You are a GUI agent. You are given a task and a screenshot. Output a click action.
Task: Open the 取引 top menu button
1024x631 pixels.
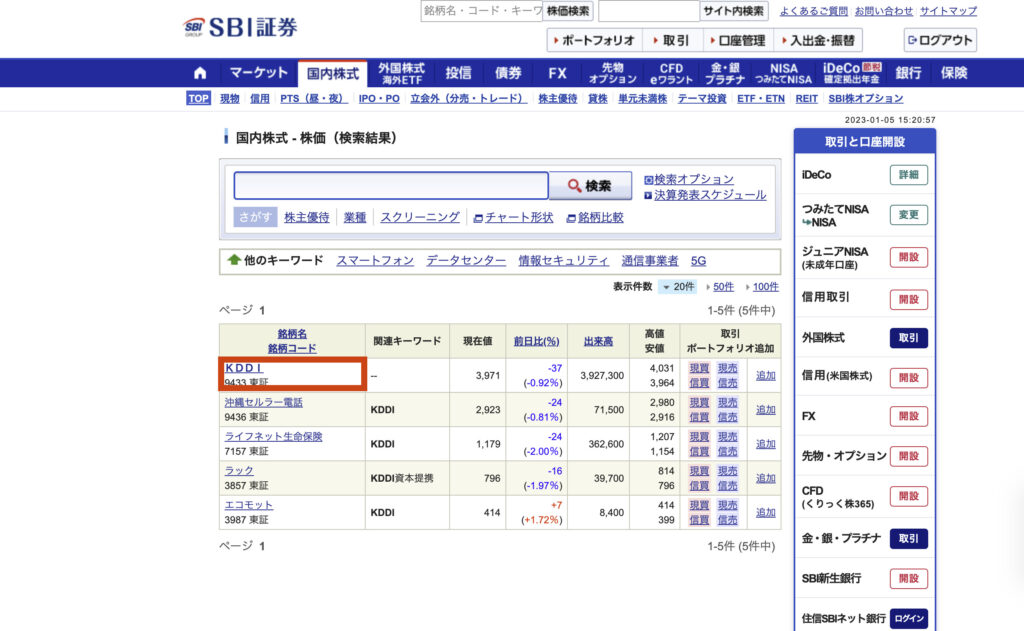[x=672, y=40]
